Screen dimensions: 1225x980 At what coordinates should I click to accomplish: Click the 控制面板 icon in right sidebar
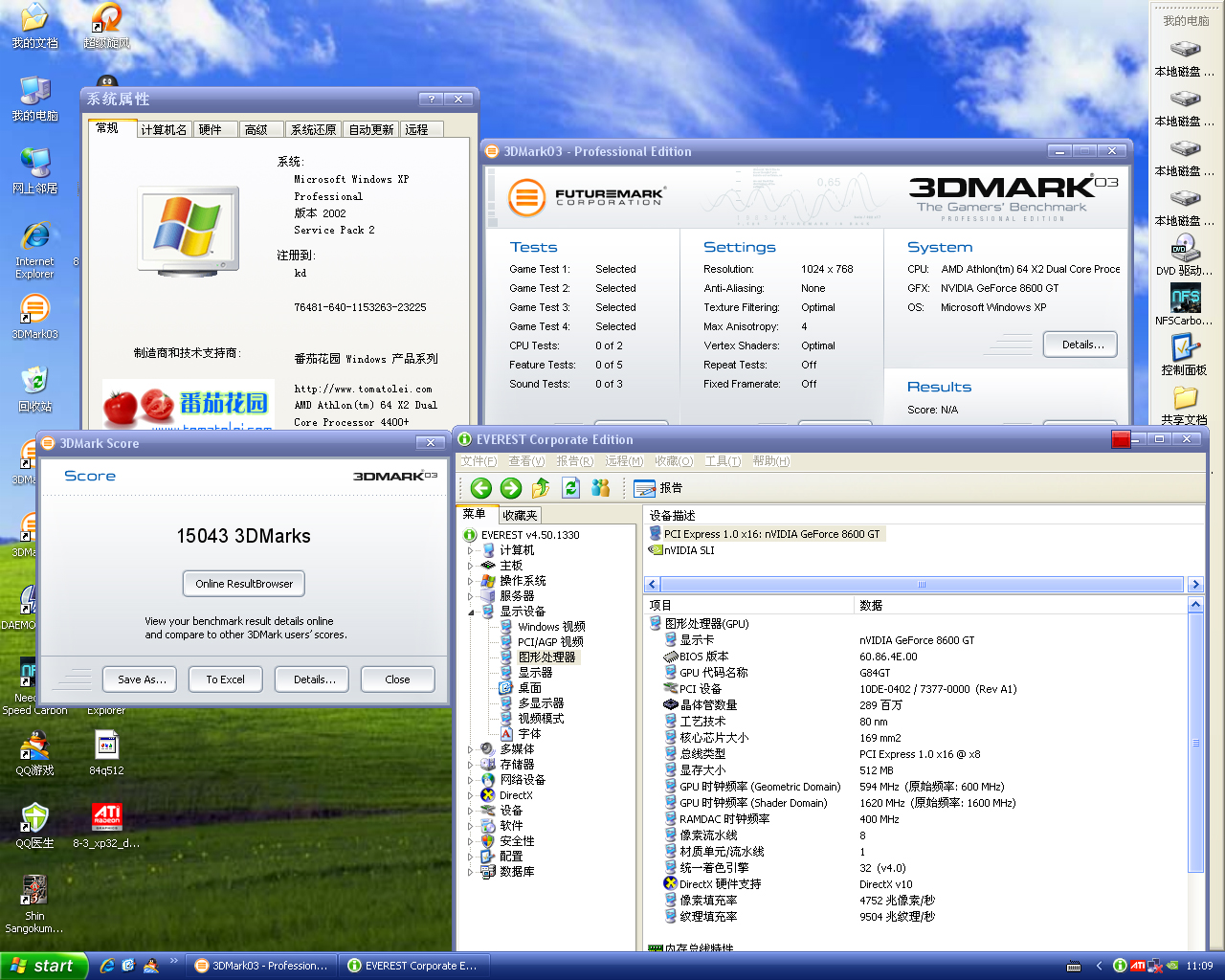[x=1185, y=356]
